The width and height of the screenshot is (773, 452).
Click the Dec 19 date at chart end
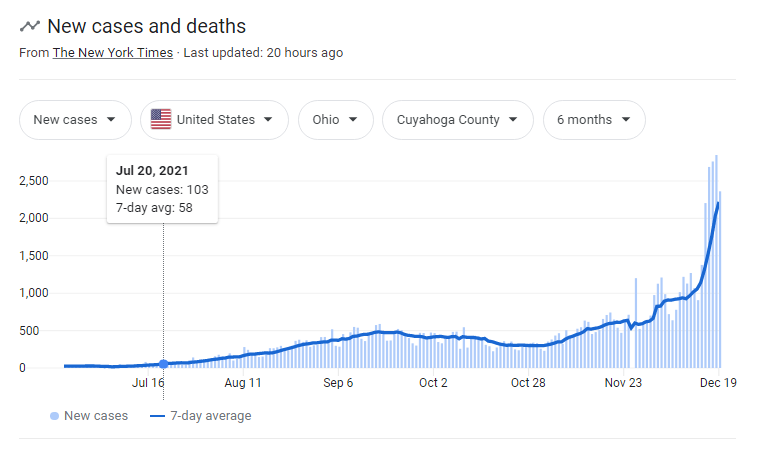click(x=717, y=383)
